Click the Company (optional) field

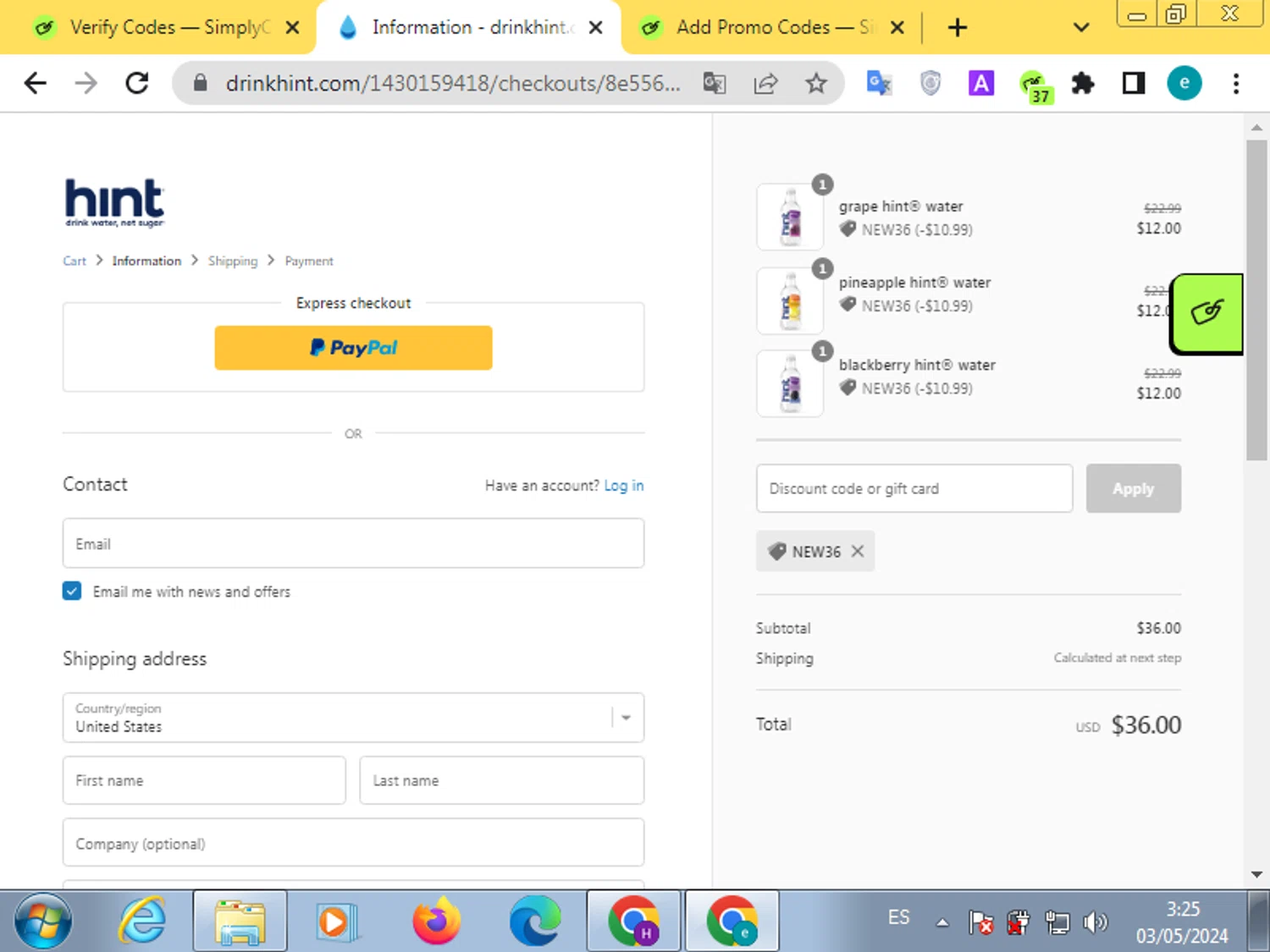click(x=353, y=843)
